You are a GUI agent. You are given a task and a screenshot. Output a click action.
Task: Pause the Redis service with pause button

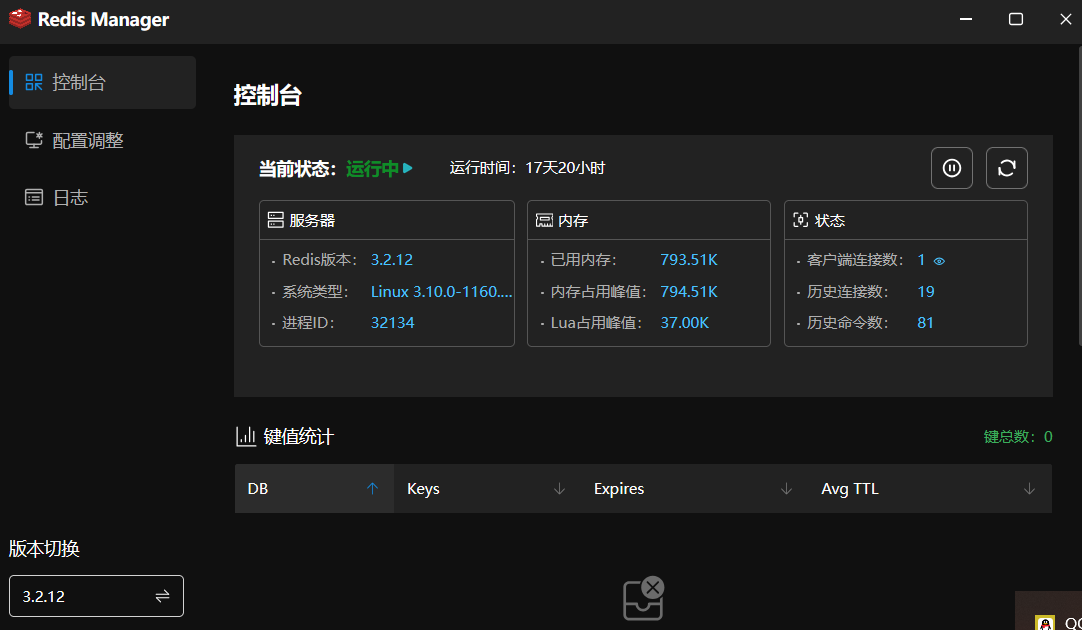tap(952, 168)
